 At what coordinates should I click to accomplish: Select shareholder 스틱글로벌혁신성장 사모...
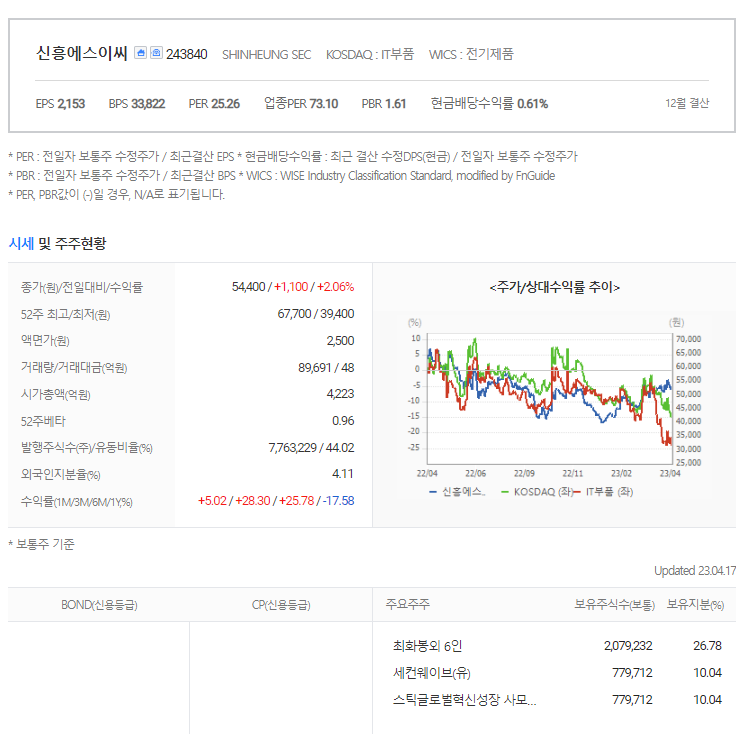[464, 700]
